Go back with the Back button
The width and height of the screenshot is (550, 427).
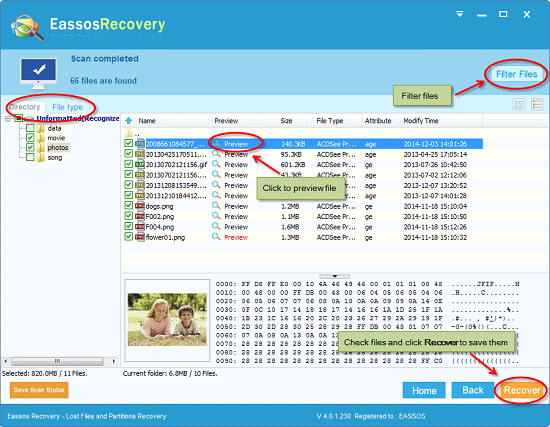click(x=472, y=390)
